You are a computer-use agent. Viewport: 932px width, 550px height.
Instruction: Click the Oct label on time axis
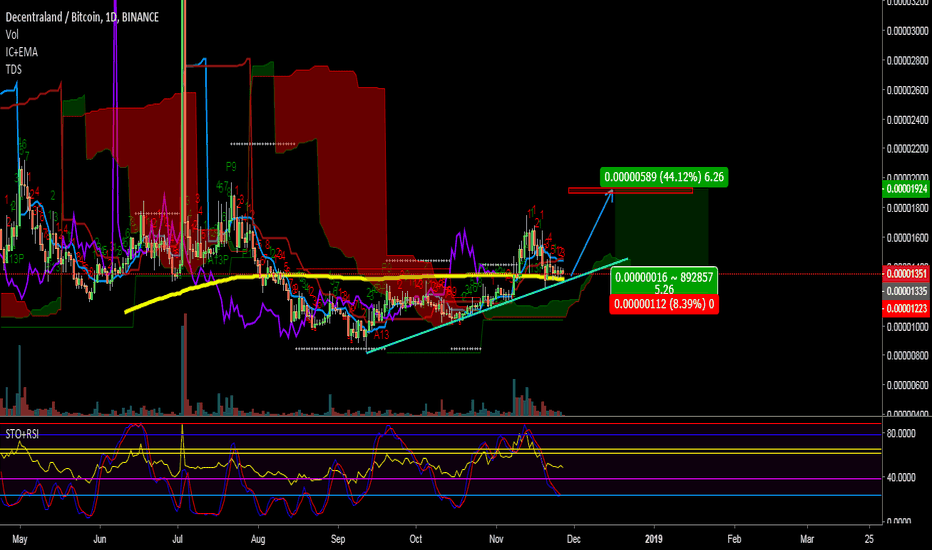(415, 539)
